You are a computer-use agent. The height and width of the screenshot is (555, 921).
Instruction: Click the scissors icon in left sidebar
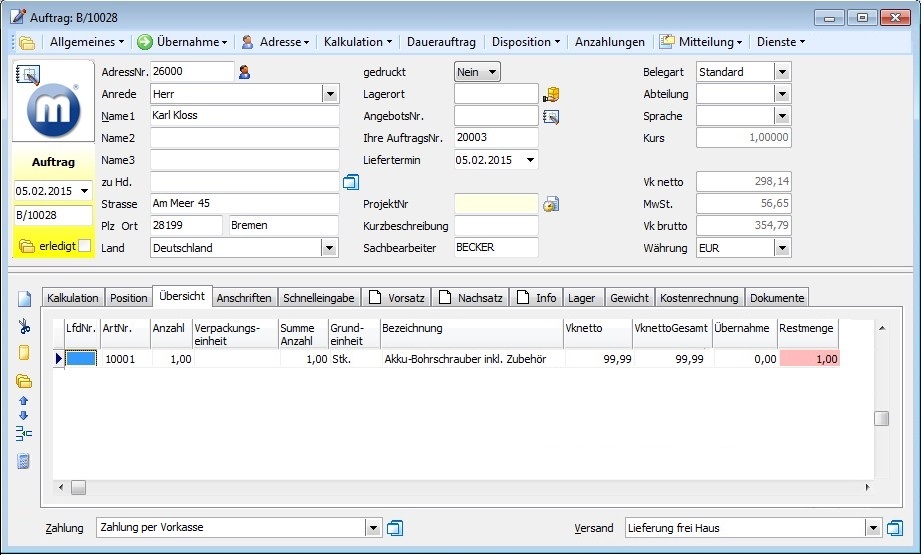[x=25, y=325]
